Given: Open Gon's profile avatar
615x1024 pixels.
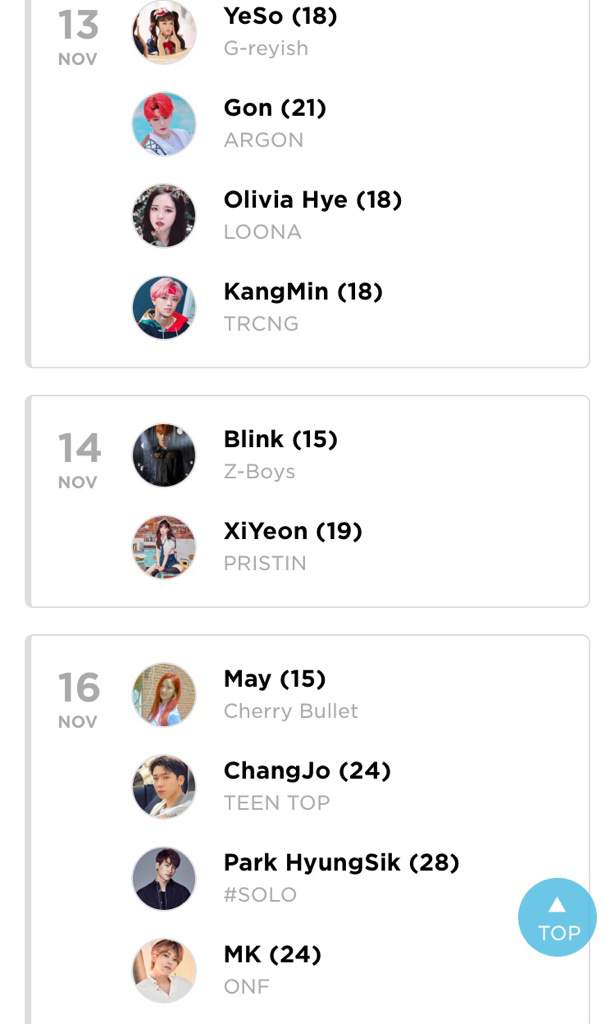Looking at the screenshot, I should [x=164, y=124].
